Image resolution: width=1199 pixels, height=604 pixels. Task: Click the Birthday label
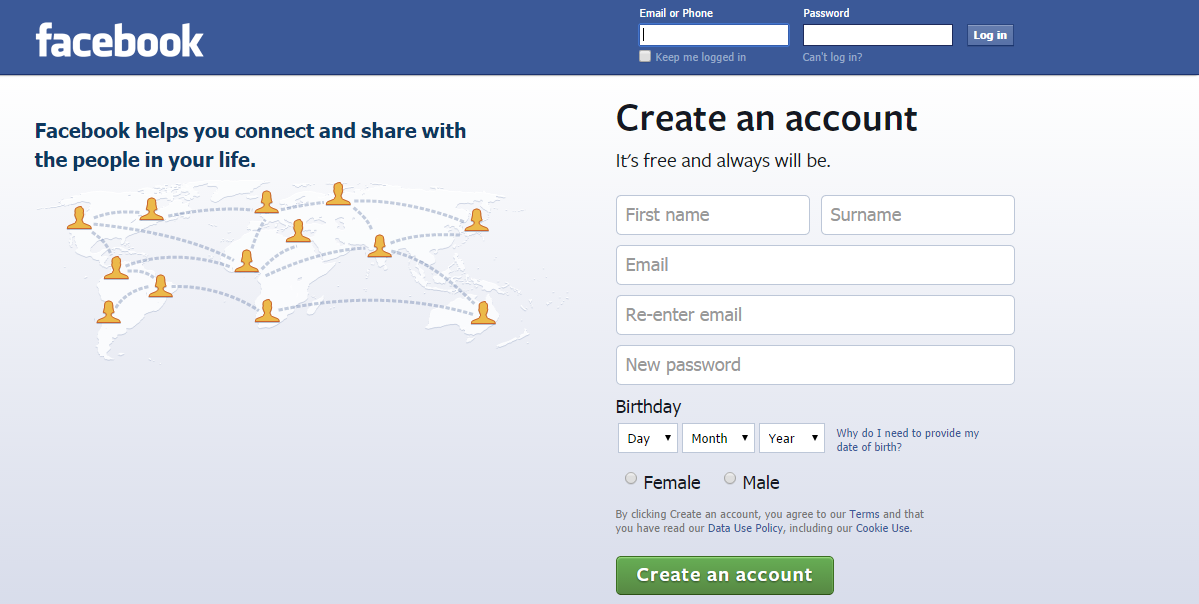point(648,407)
